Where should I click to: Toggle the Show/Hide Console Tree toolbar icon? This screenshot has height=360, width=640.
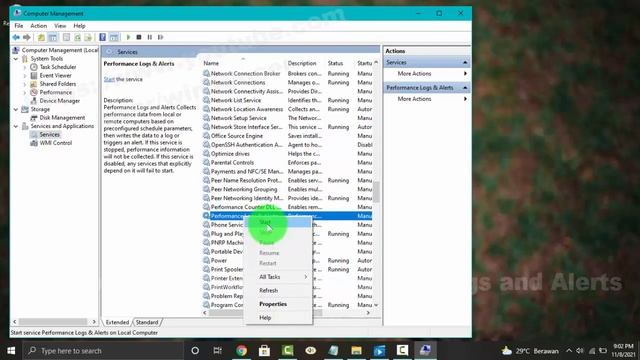(53, 37)
